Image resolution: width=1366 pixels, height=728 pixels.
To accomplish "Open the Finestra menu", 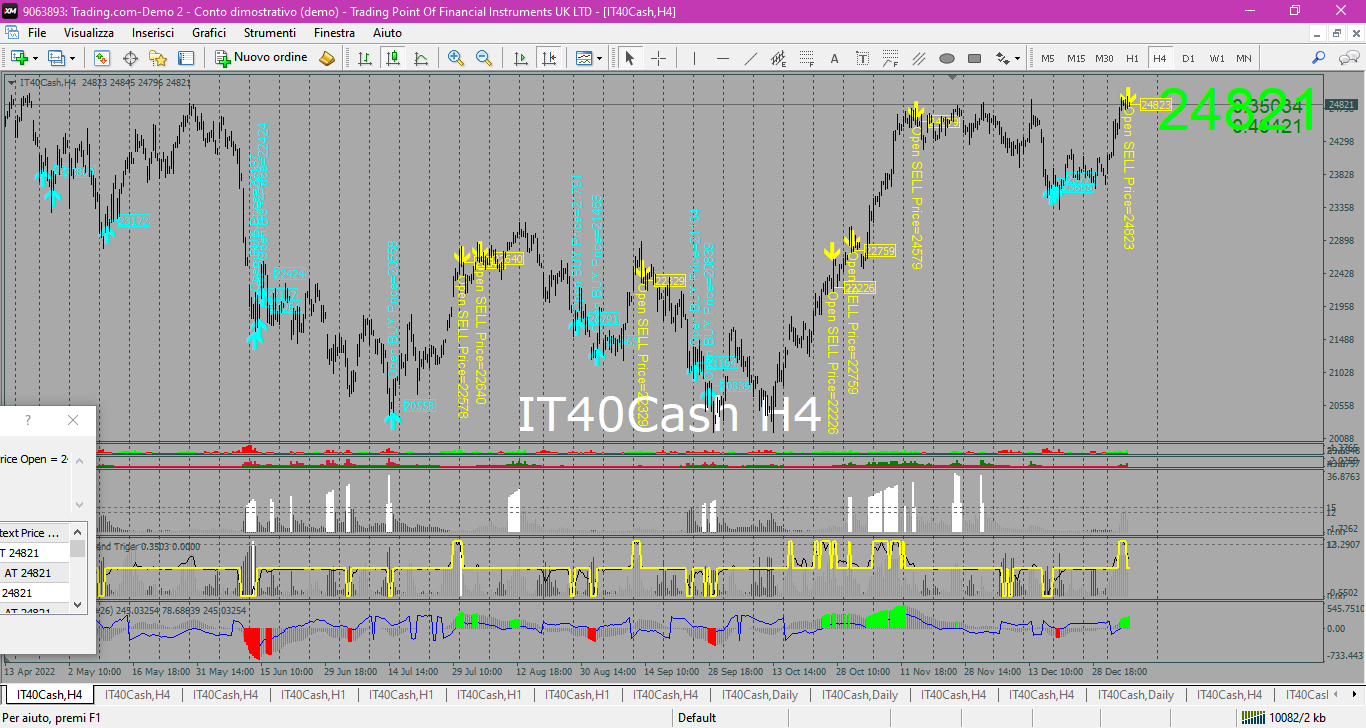I will 334,33.
